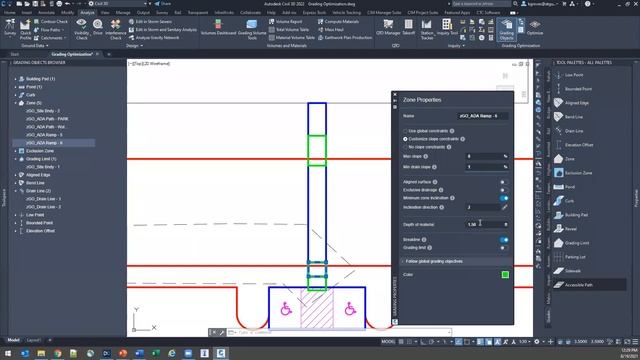Click Edit in Storm Sewers
Screen dimensions: 640x360
[150, 22]
